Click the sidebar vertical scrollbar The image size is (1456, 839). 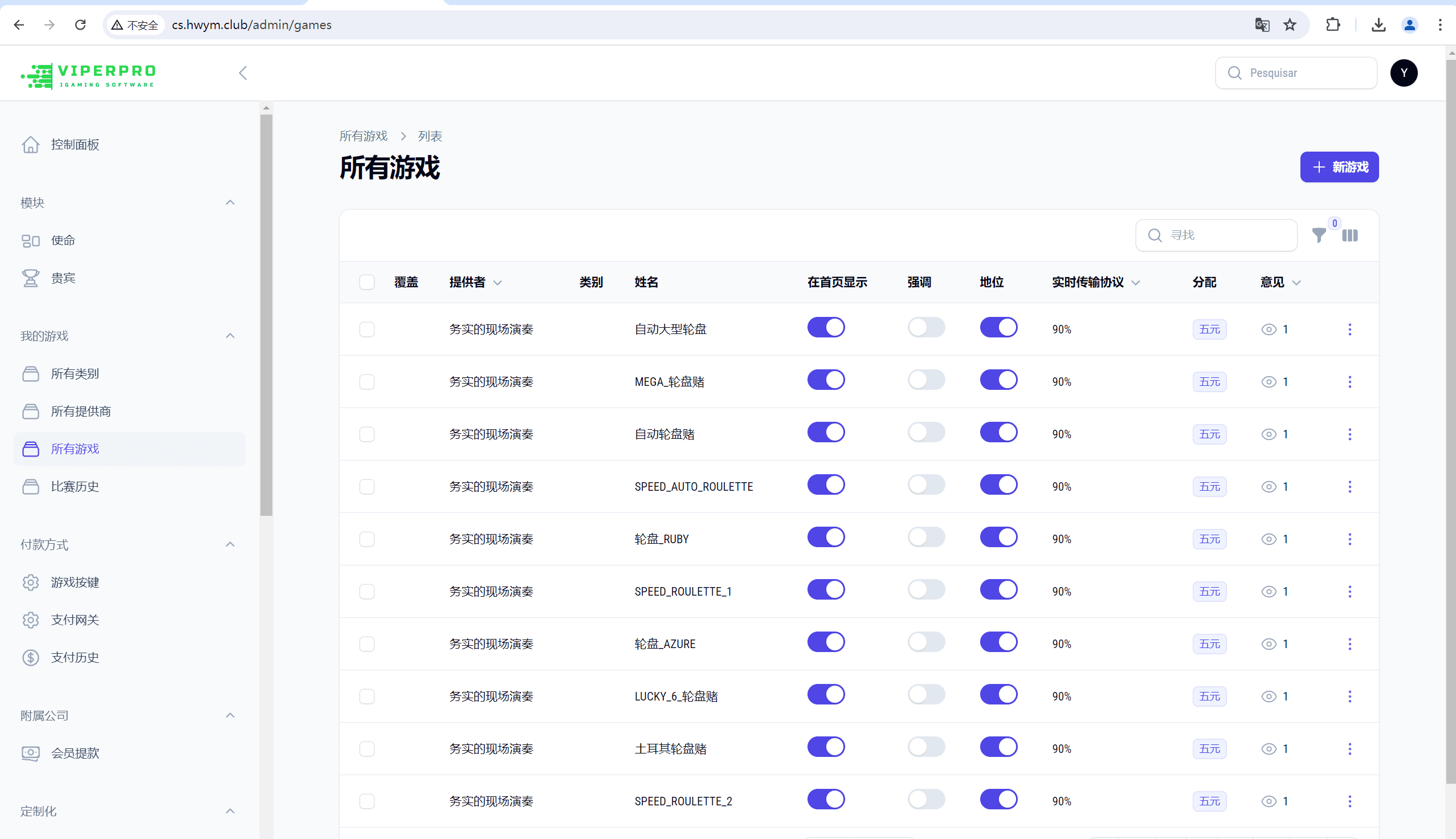tap(266, 314)
